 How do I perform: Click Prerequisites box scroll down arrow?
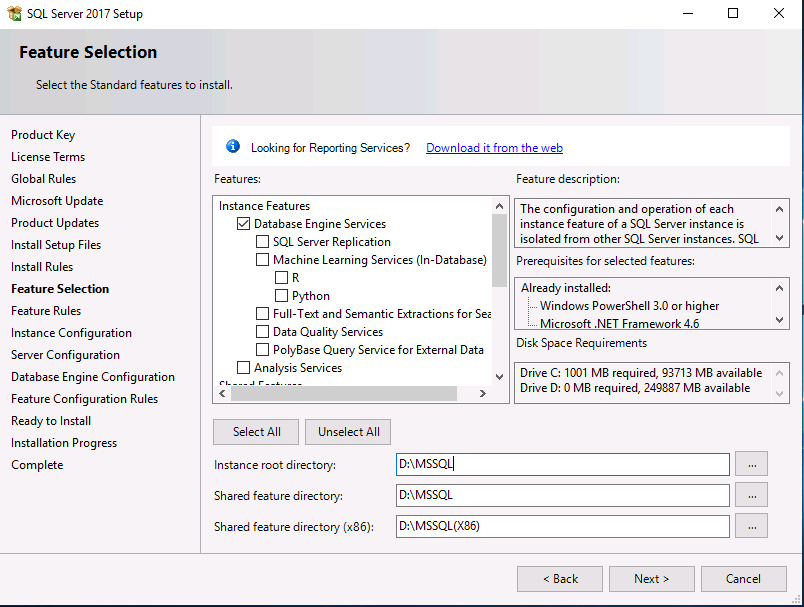(x=779, y=320)
